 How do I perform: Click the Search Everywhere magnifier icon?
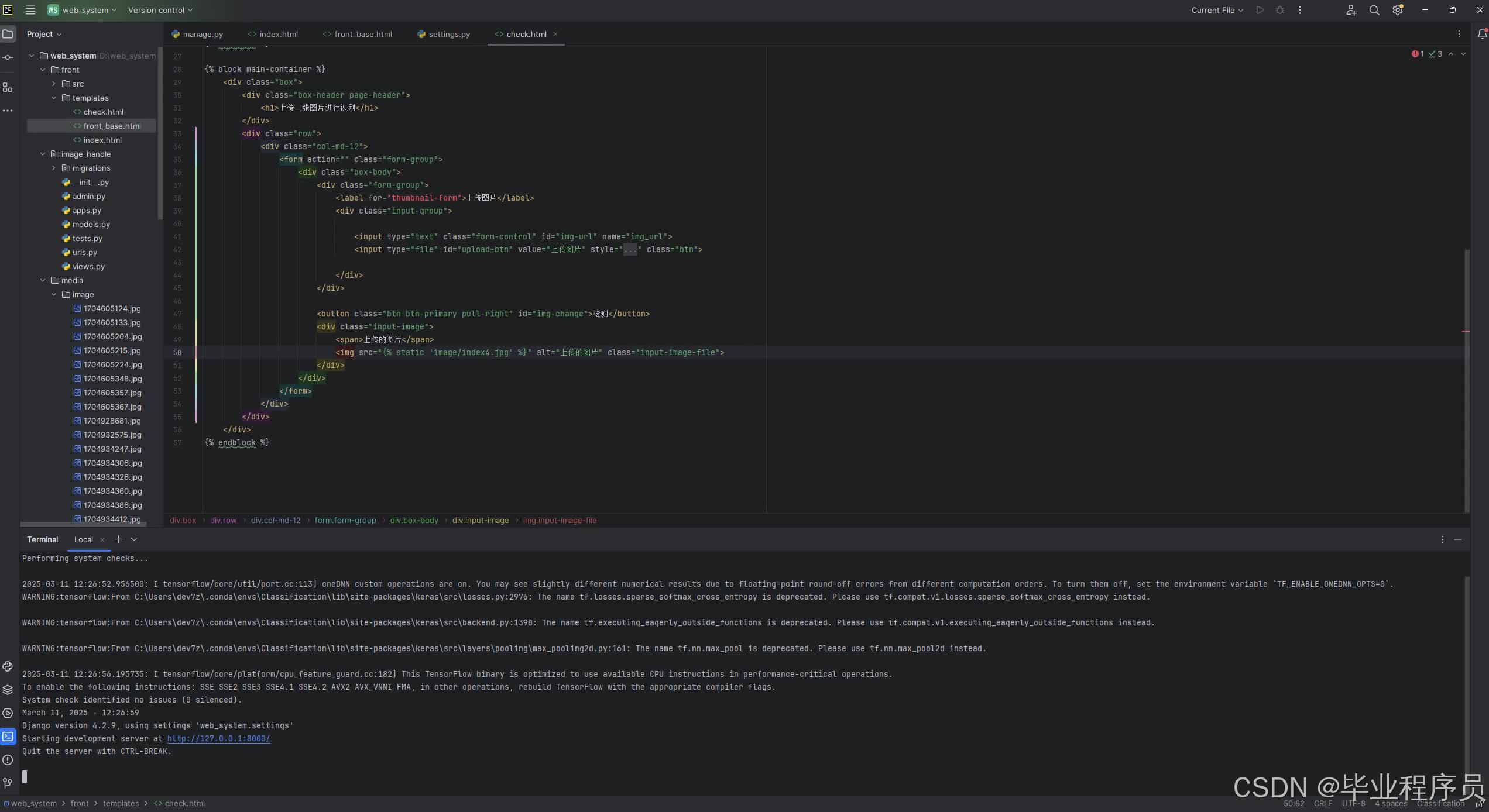(x=1374, y=10)
